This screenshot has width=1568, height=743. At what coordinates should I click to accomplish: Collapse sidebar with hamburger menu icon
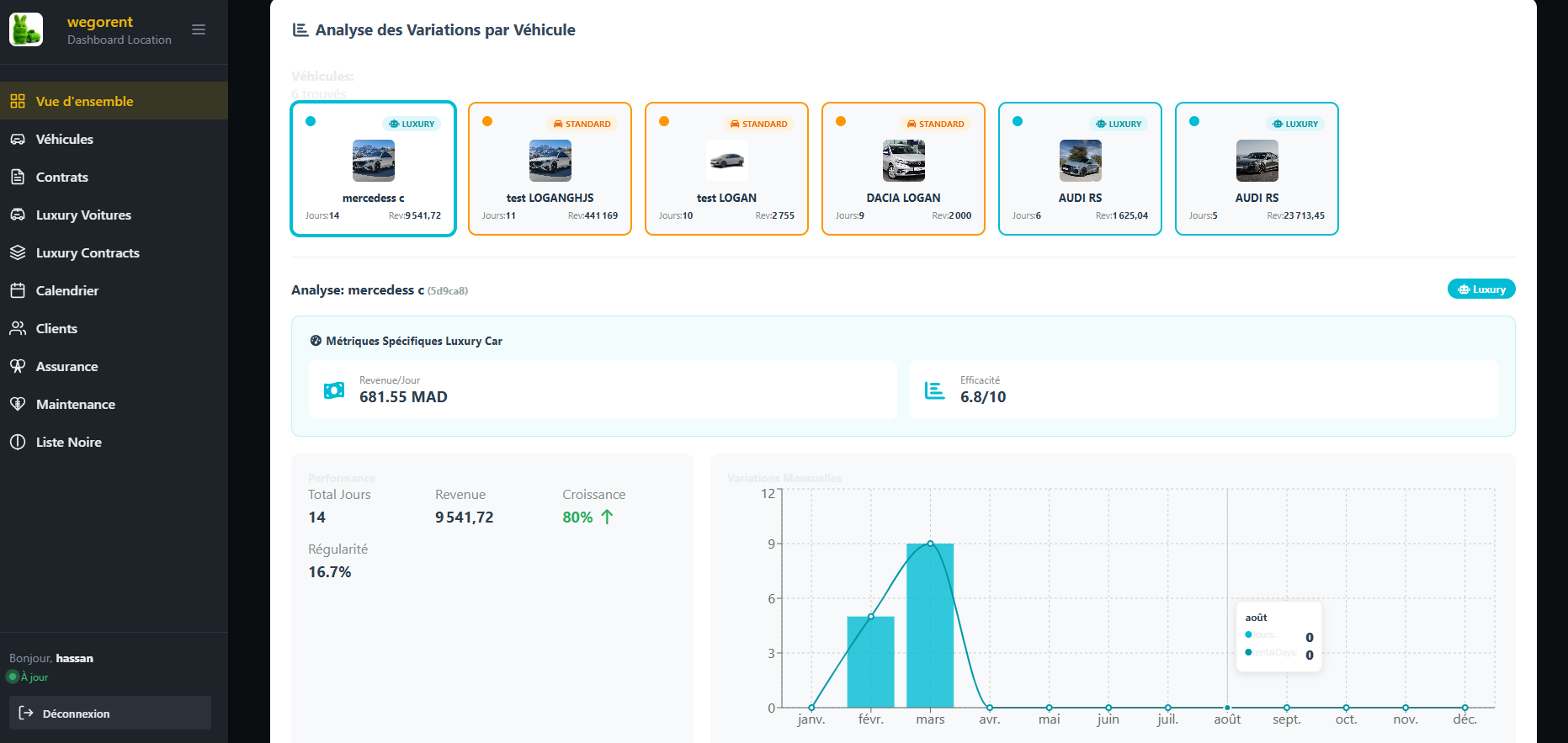(x=199, y=29)
